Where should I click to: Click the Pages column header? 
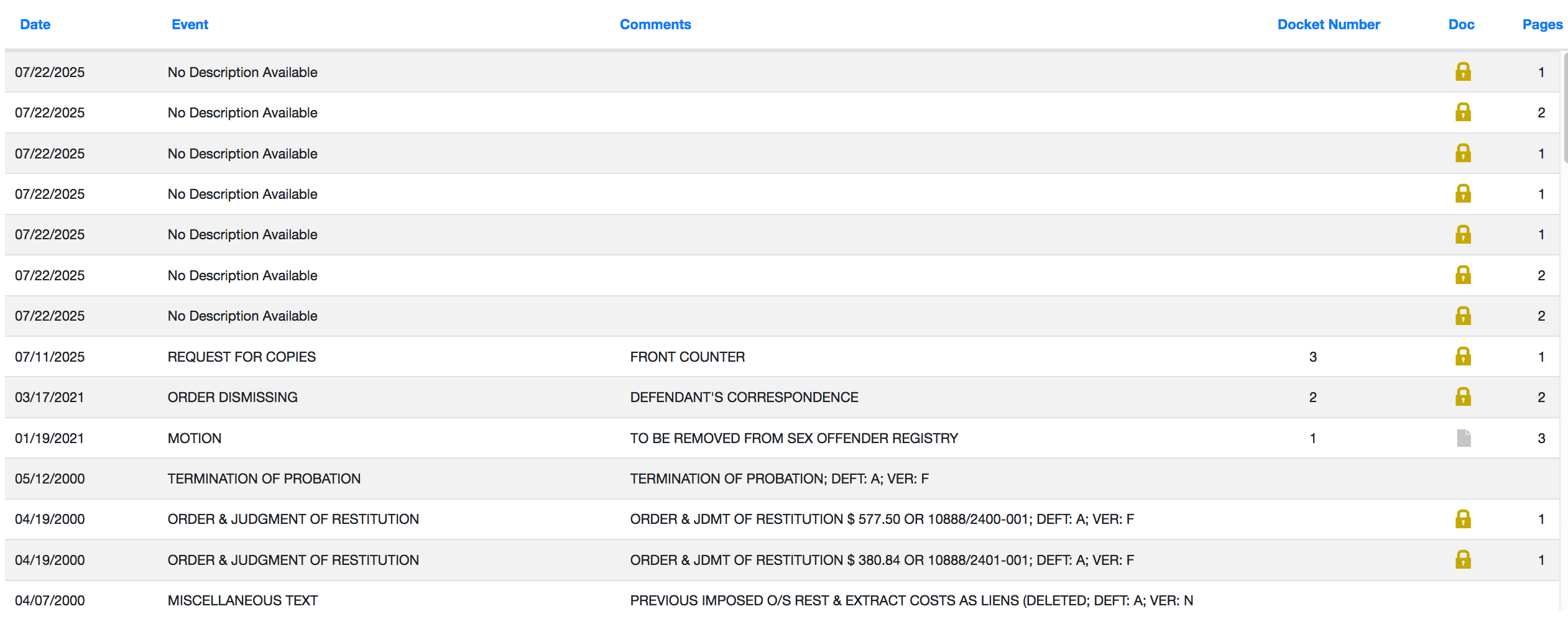point(1542,24)
